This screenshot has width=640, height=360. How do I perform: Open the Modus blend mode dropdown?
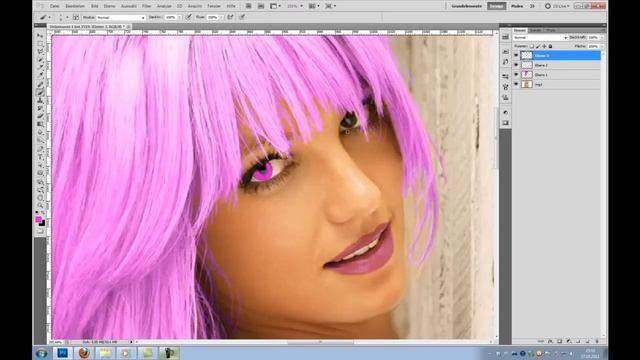[121, 18]
